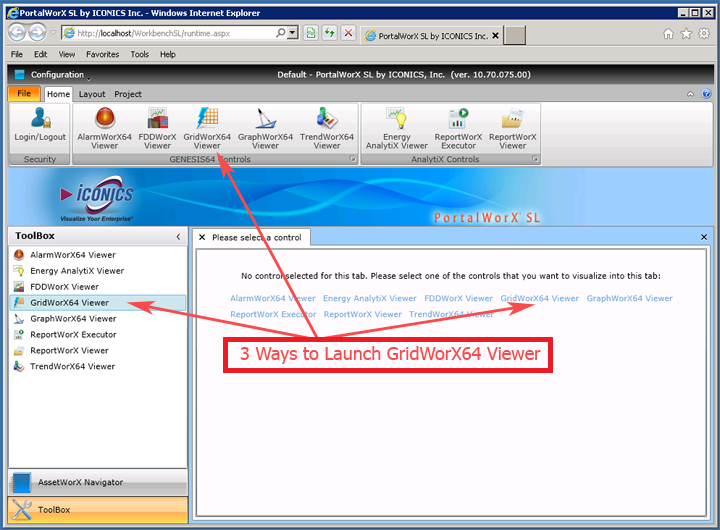
Task: Open the AssetWorX Navigator panel
Action: pos(98,482)
